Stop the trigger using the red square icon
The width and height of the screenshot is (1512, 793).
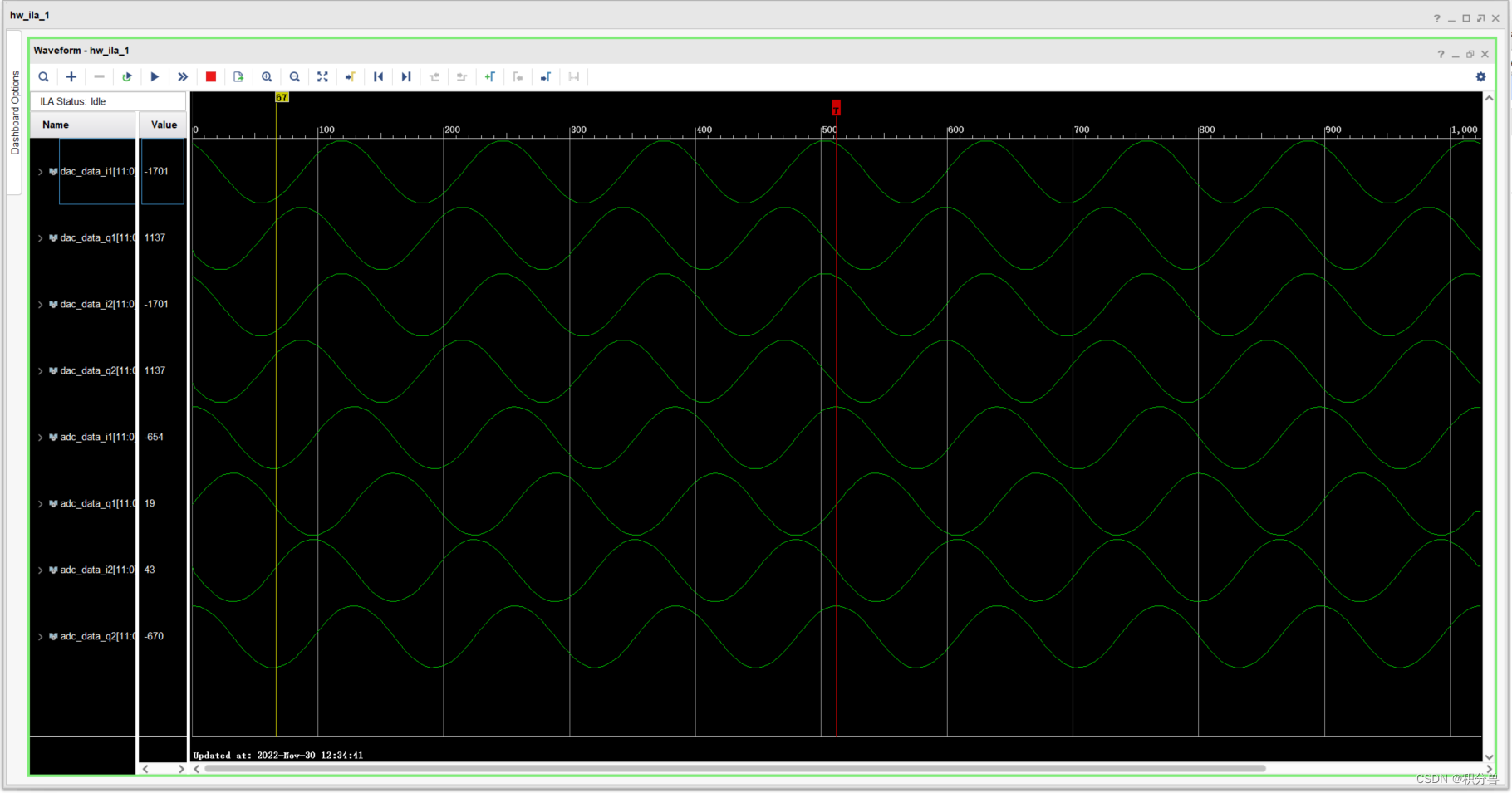[210, 76]
